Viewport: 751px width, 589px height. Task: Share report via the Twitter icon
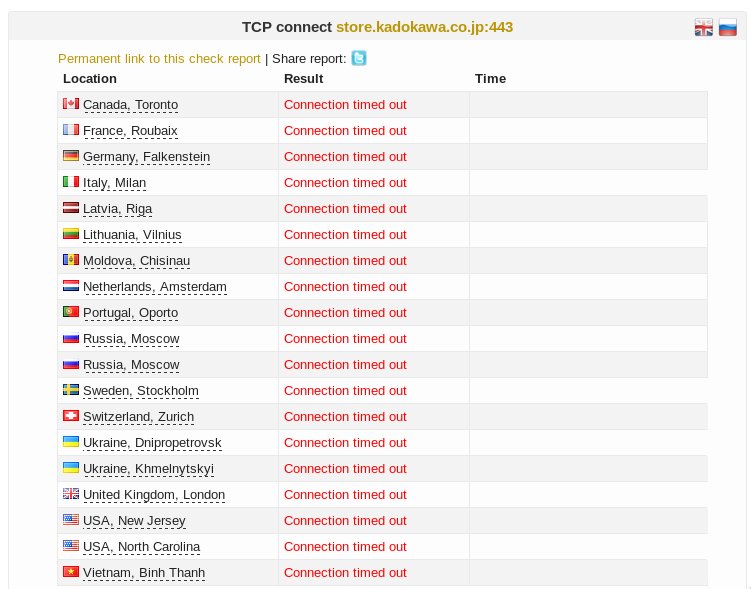click(359, 58)
